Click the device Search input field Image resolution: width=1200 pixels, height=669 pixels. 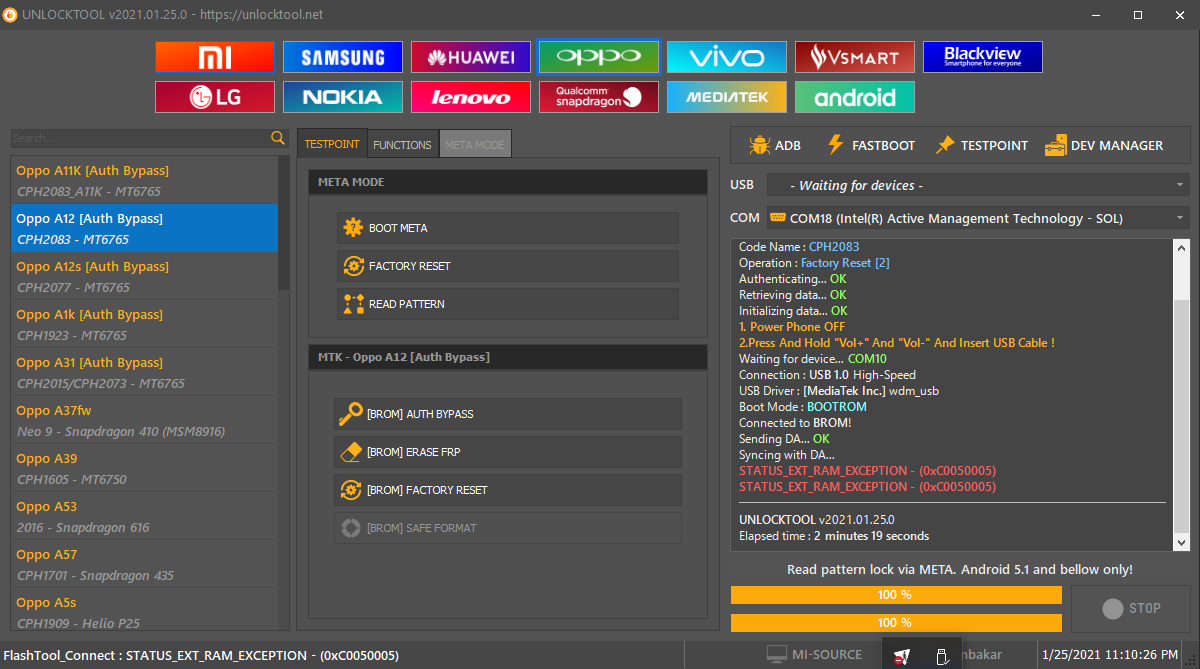pos(140,138)
